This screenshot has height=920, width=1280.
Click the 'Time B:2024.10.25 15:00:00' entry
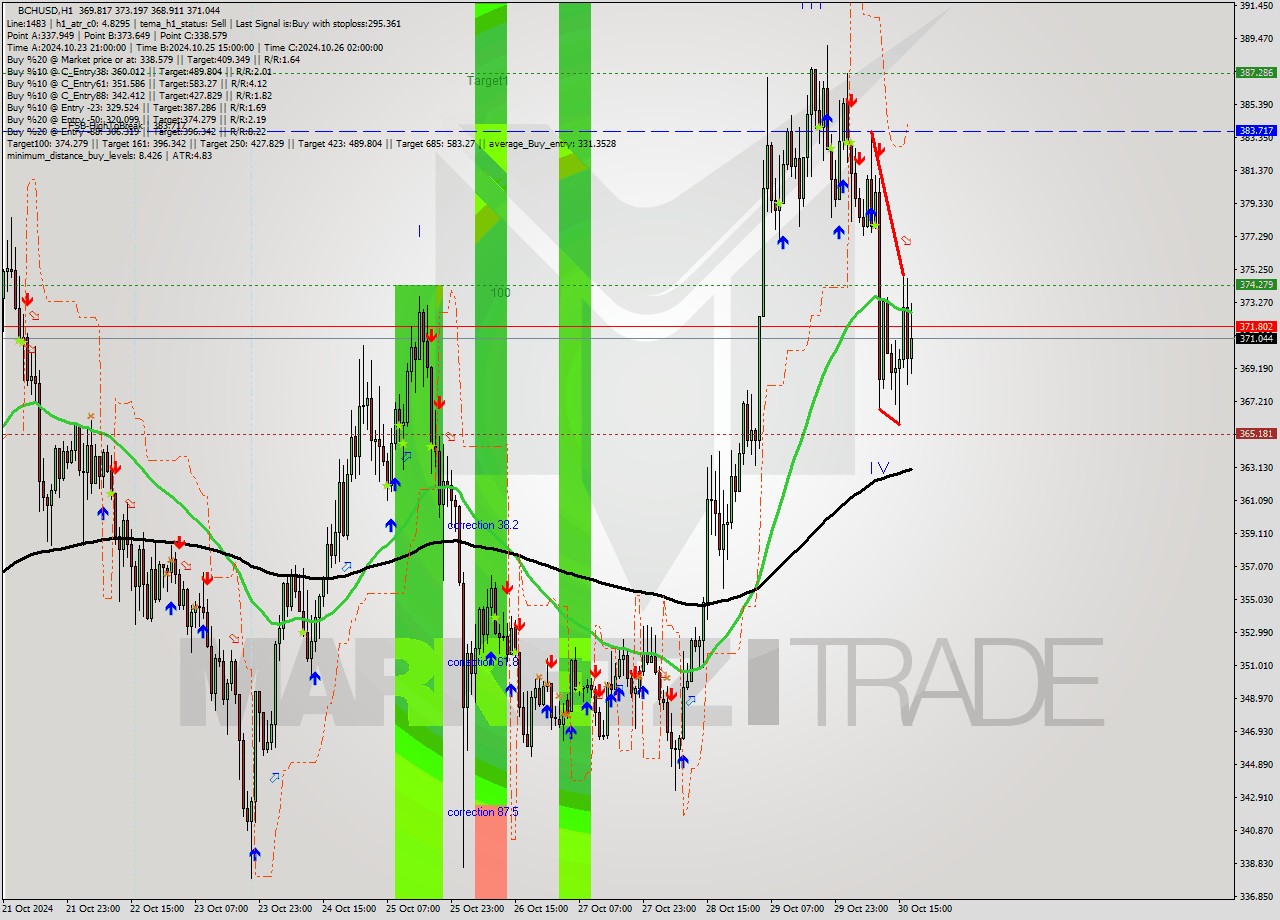(196, 47)
